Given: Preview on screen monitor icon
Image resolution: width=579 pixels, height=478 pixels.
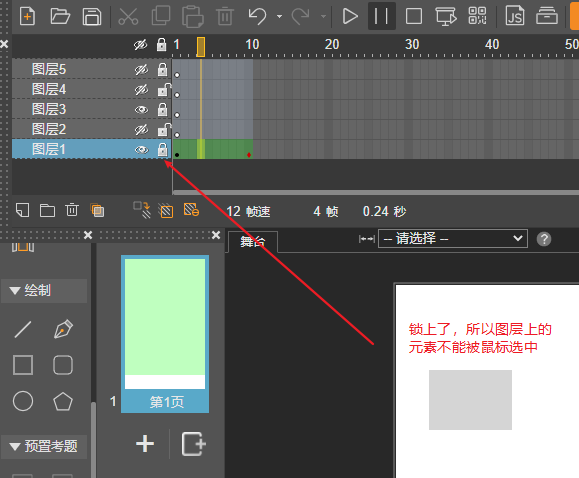Looking at the screenshot, I should (446, 16).
